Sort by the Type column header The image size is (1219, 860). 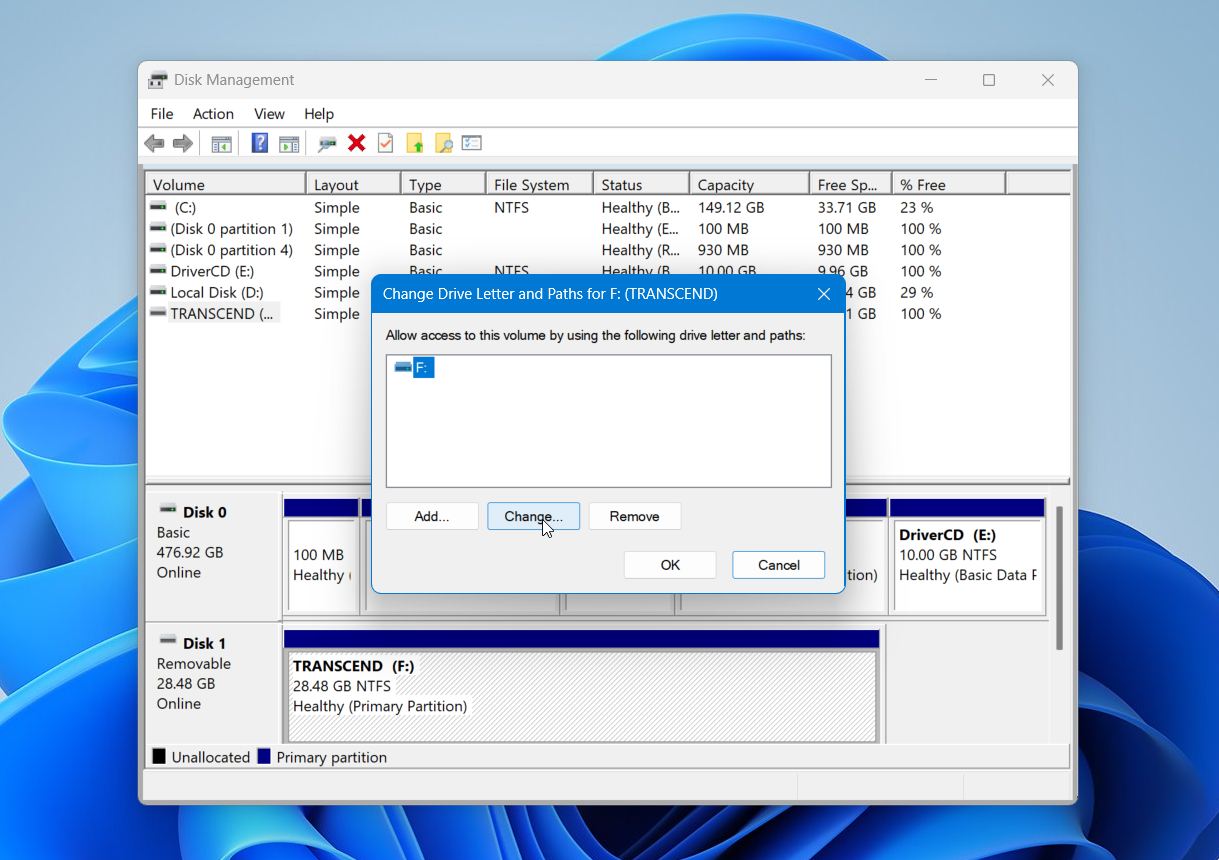443,184
